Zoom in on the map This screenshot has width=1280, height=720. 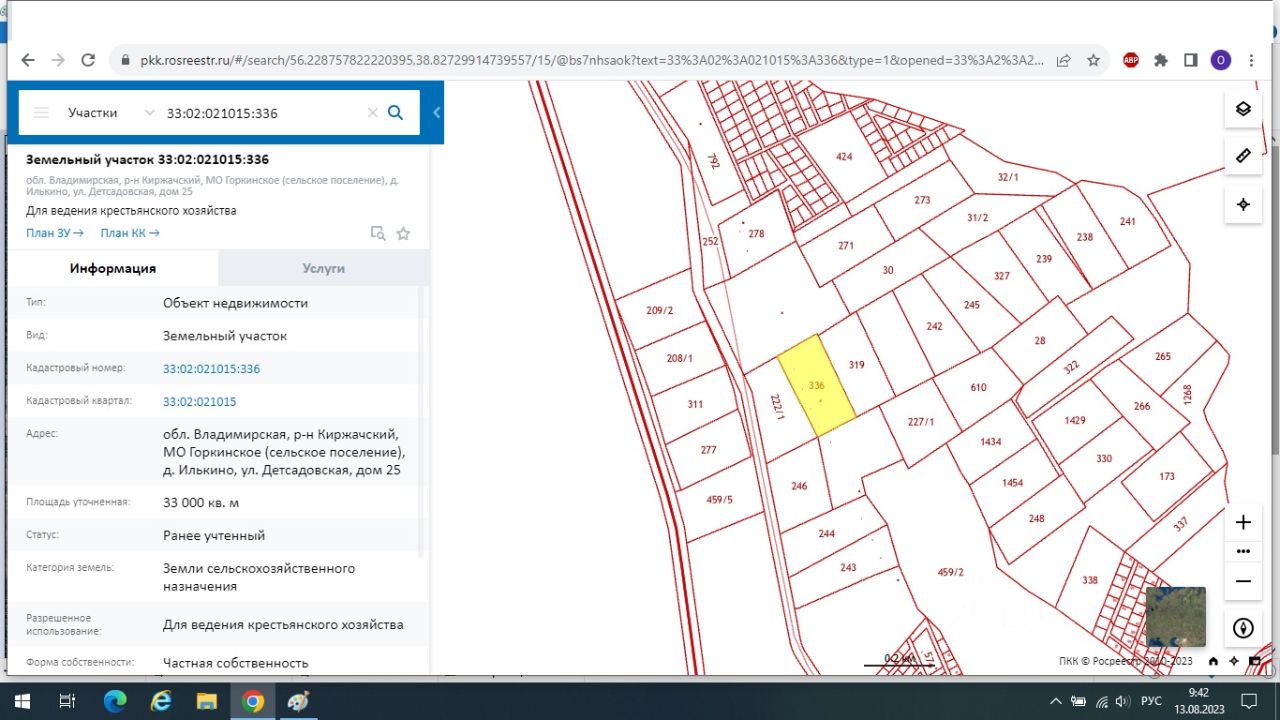1243,522
